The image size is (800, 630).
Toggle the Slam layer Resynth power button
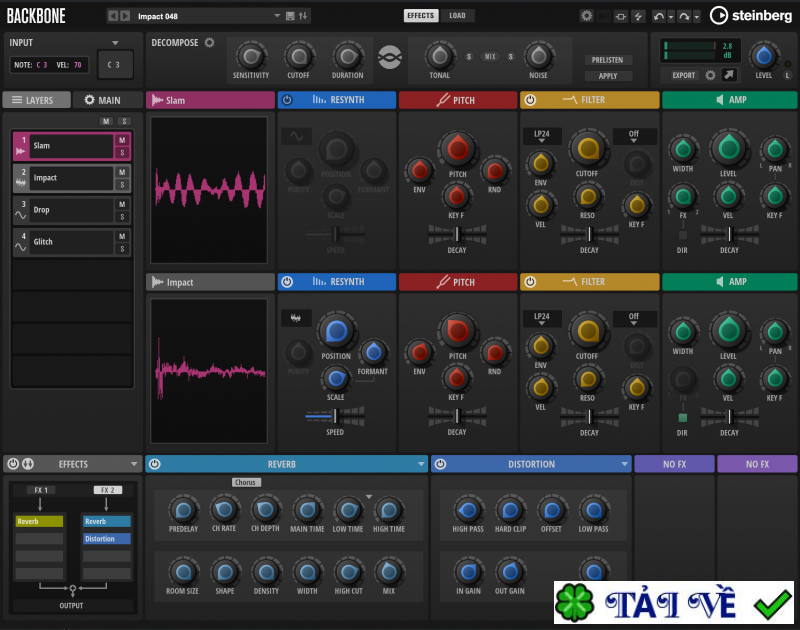(287, 100)
